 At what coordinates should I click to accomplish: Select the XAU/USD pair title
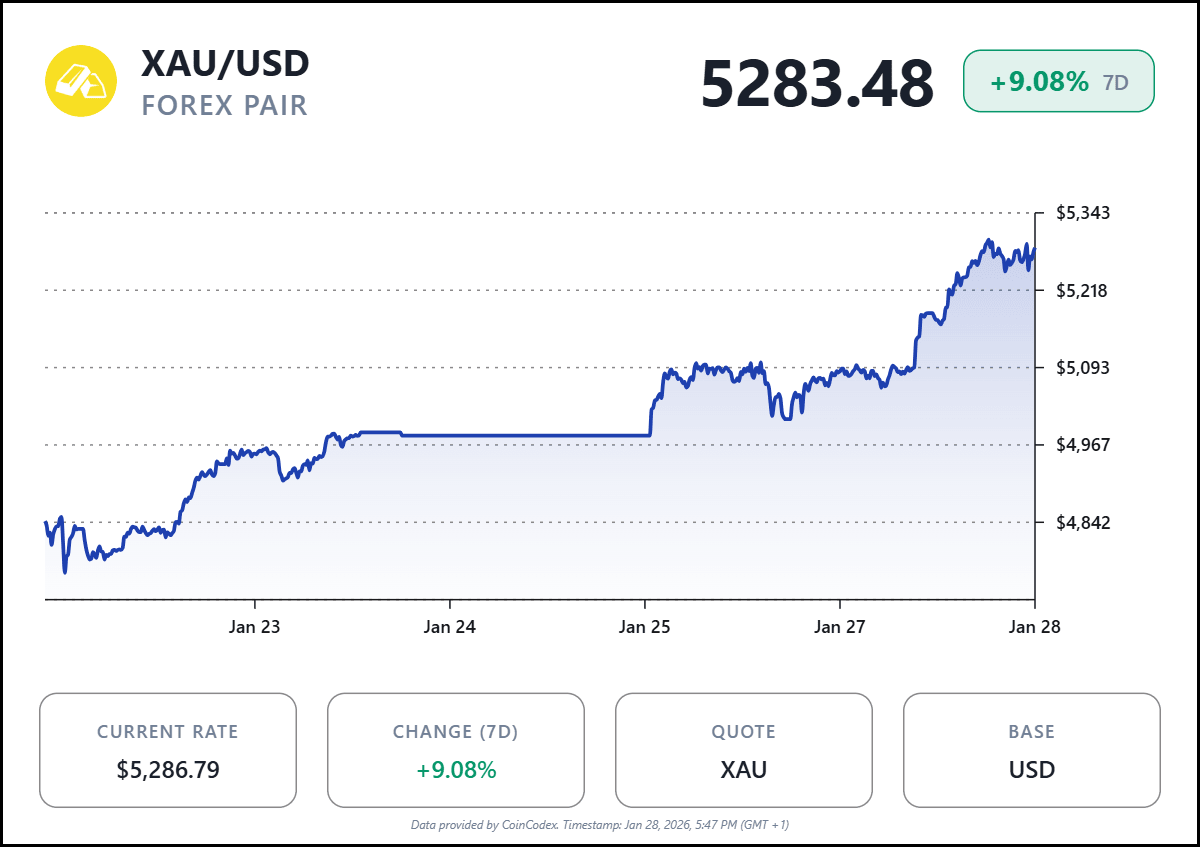tap(225, 64)
